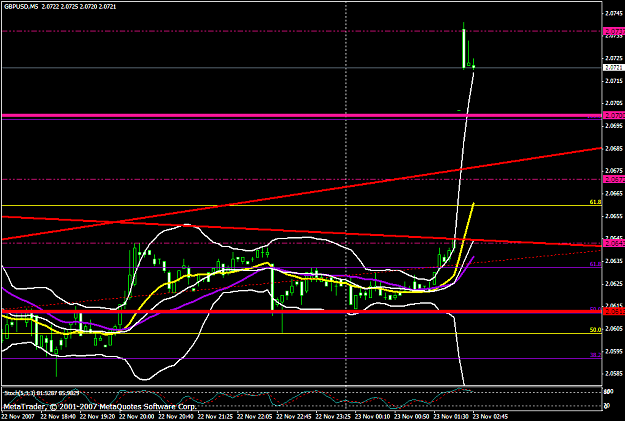Click the purple 38.2 Fibonacci level label
Viewport: 625px width, 421px height.
(596, 355)
